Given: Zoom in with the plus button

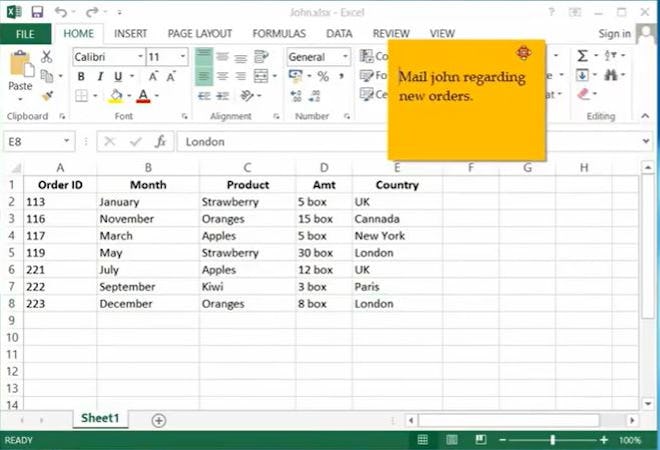Looking at the screenshot, I should tap(604, 440).
